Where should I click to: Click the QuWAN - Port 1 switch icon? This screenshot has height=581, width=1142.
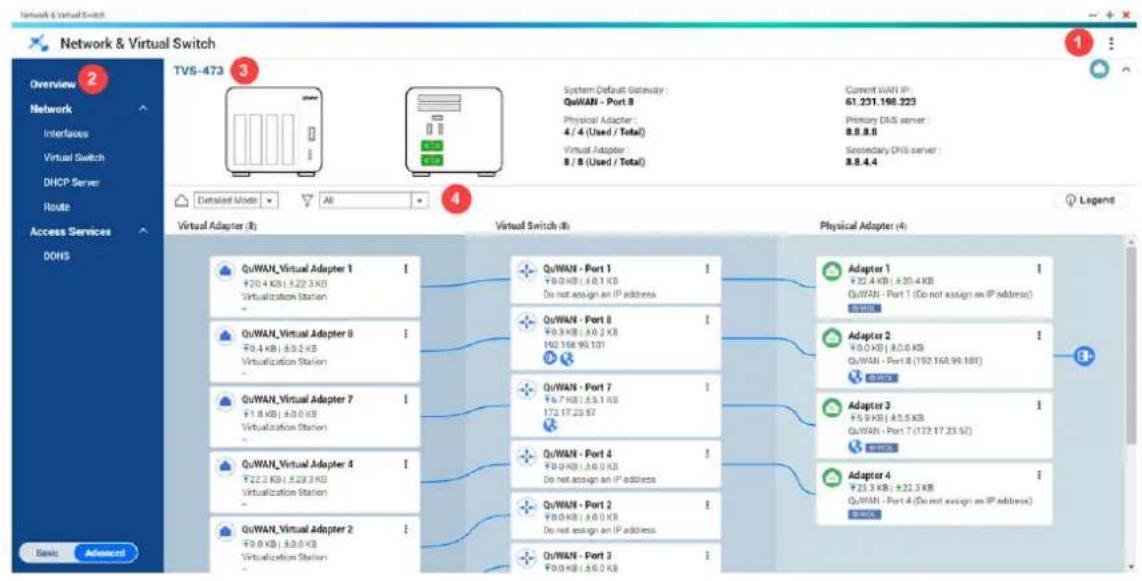click(526, 272)
